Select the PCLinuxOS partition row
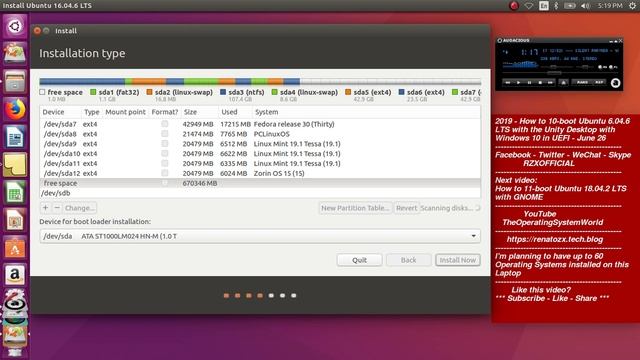Screen dimensions: 640x360 (260, 133)
